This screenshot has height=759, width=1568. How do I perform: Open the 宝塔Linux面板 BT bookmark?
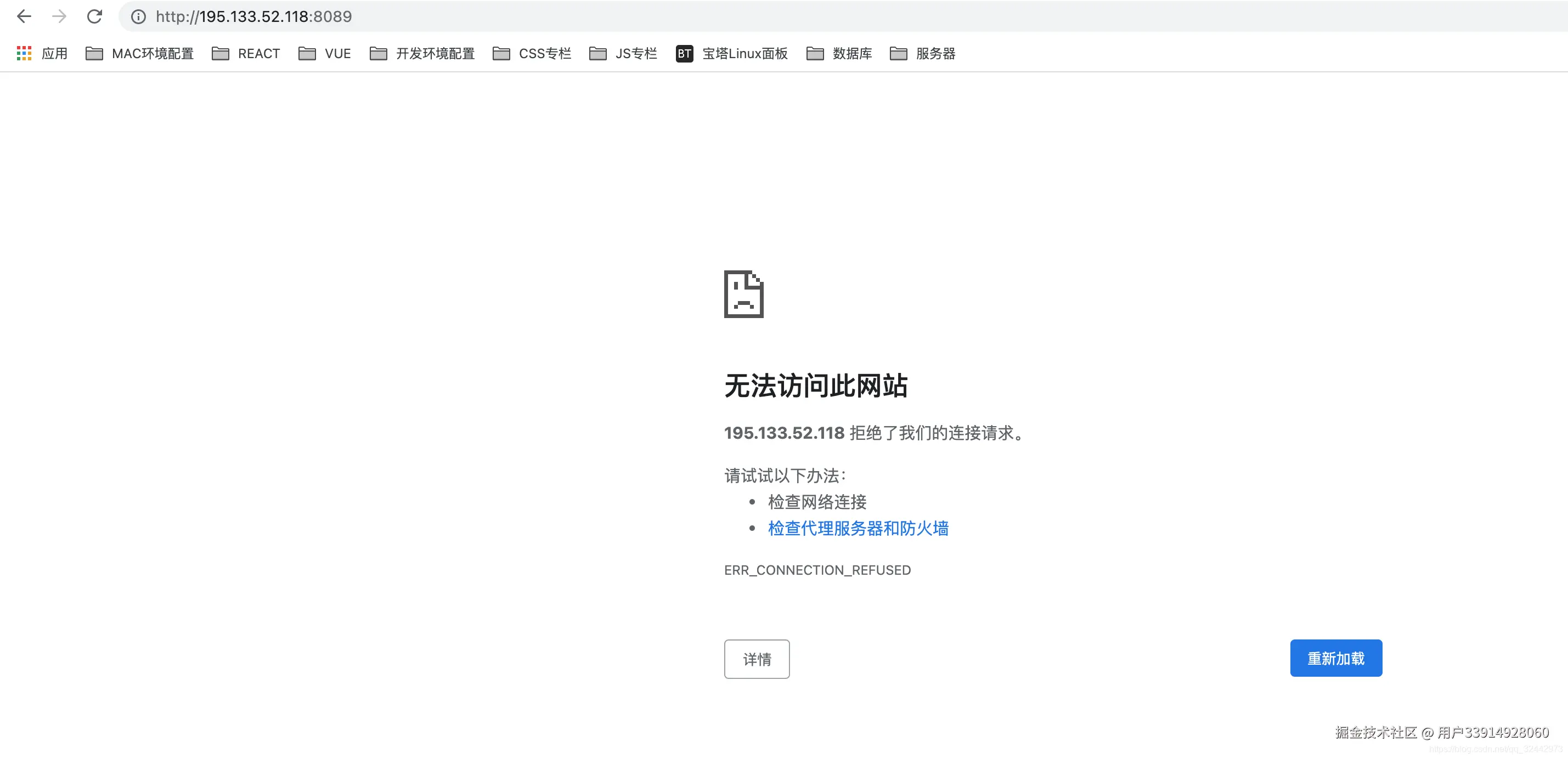pyautogui.click(x=732, y=54)
